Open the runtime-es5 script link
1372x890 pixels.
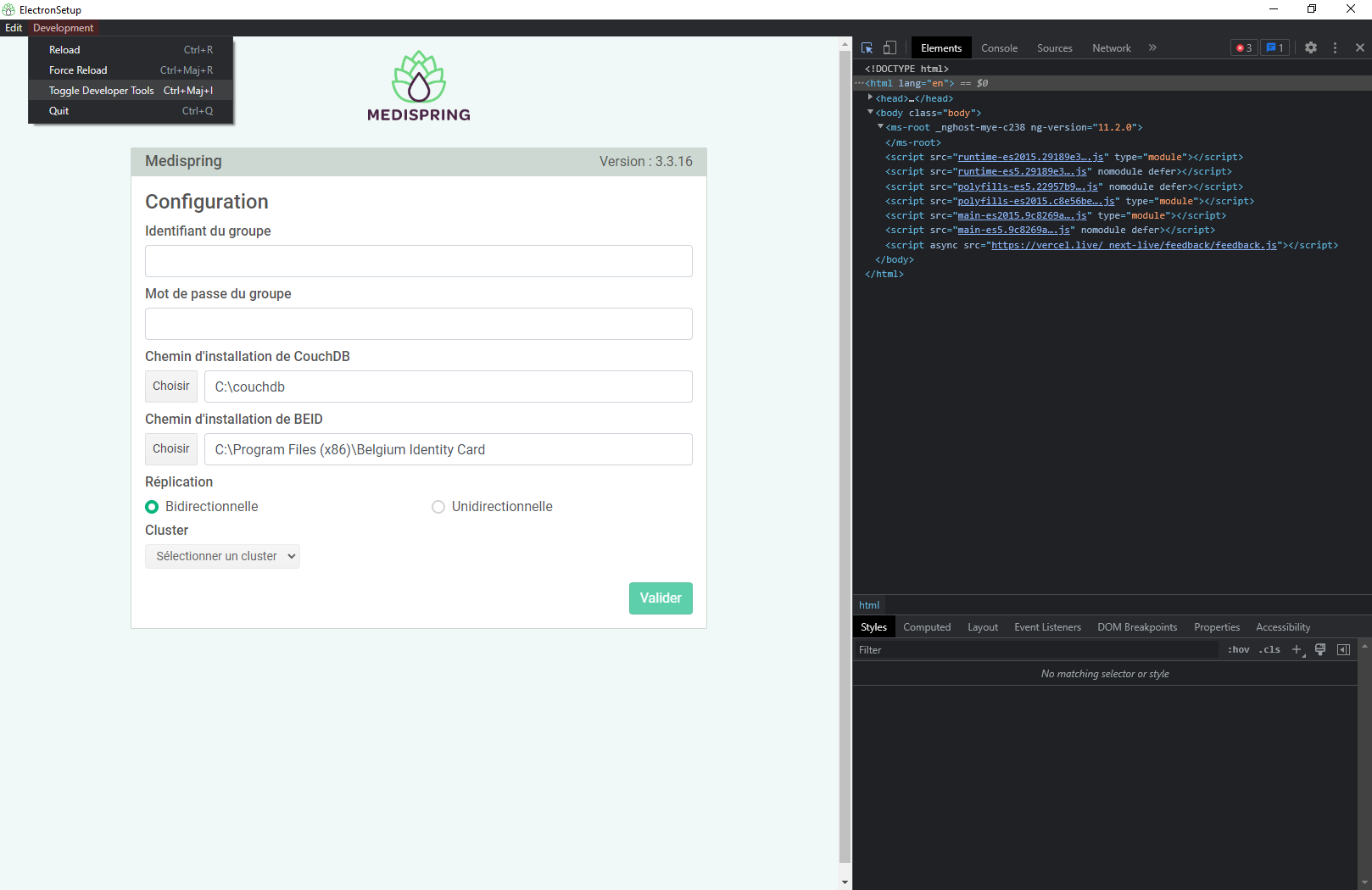1022,171
